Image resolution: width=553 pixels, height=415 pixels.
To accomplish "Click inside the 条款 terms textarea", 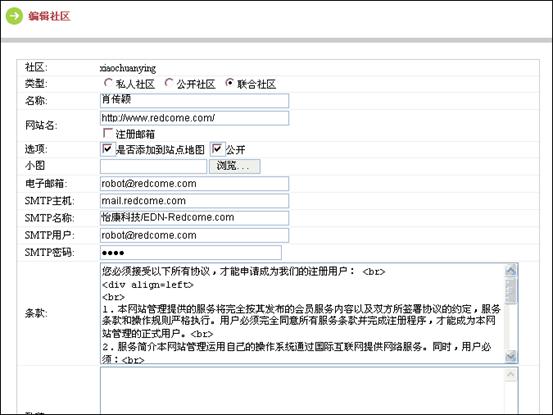I will click(x=302, y=313).
